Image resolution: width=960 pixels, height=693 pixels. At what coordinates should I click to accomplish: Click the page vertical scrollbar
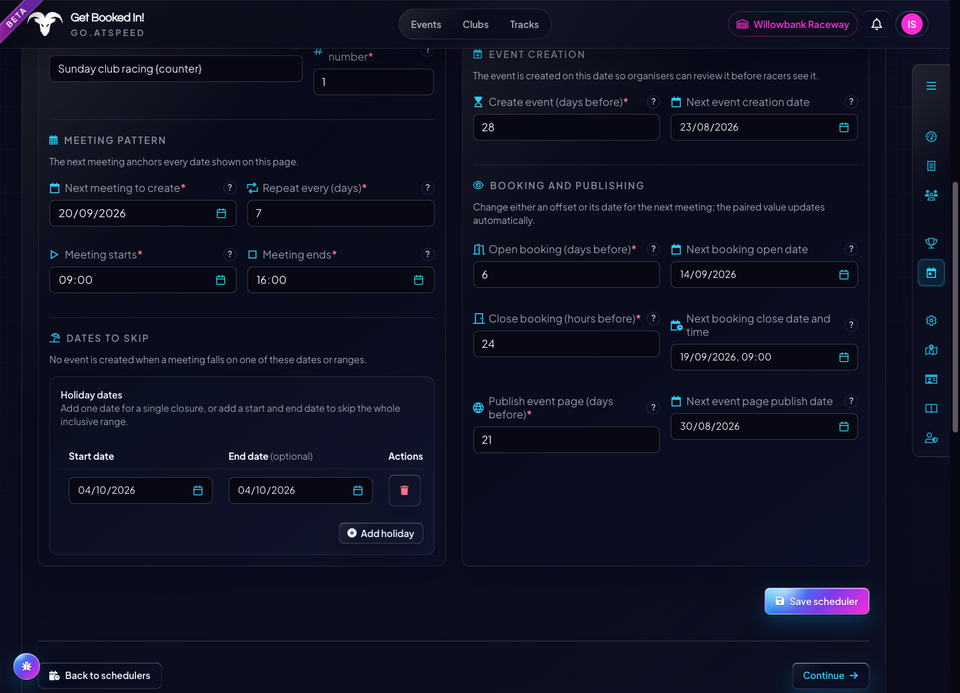click(x=956, y=306)
